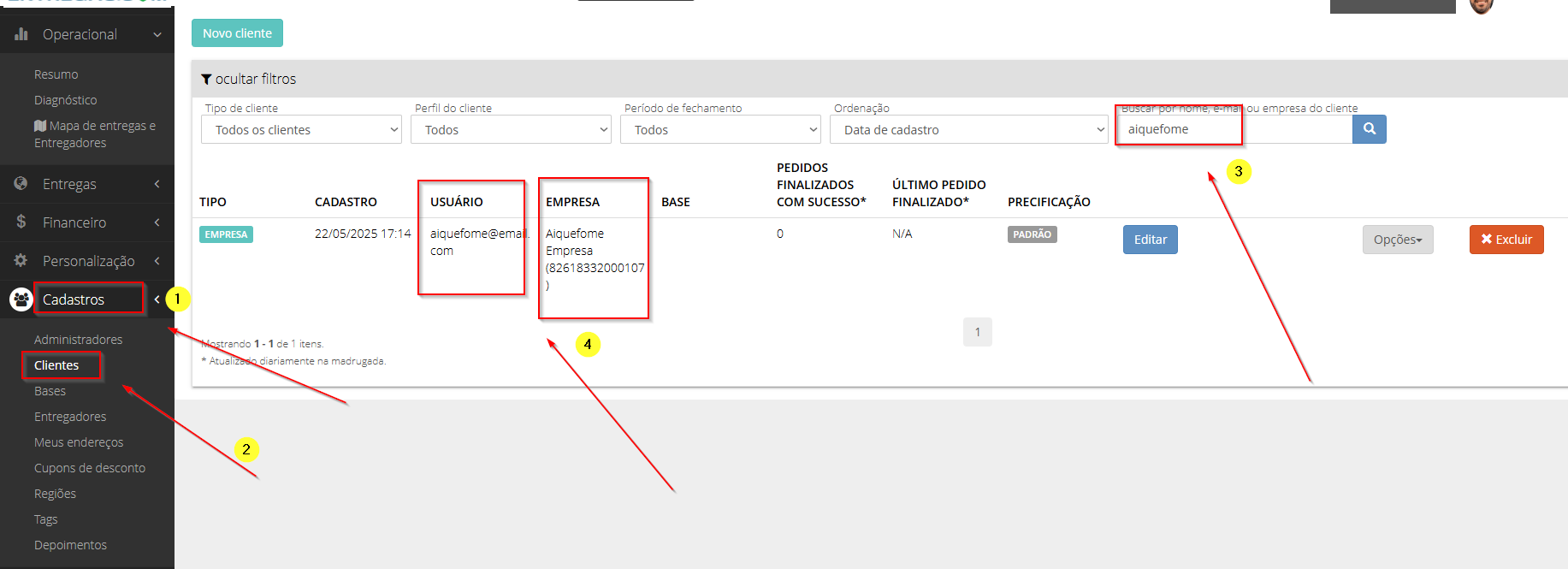Open Mapa de entregas e Entregadores
Viewport: 1568px width, 569px height.
(94, 134)
